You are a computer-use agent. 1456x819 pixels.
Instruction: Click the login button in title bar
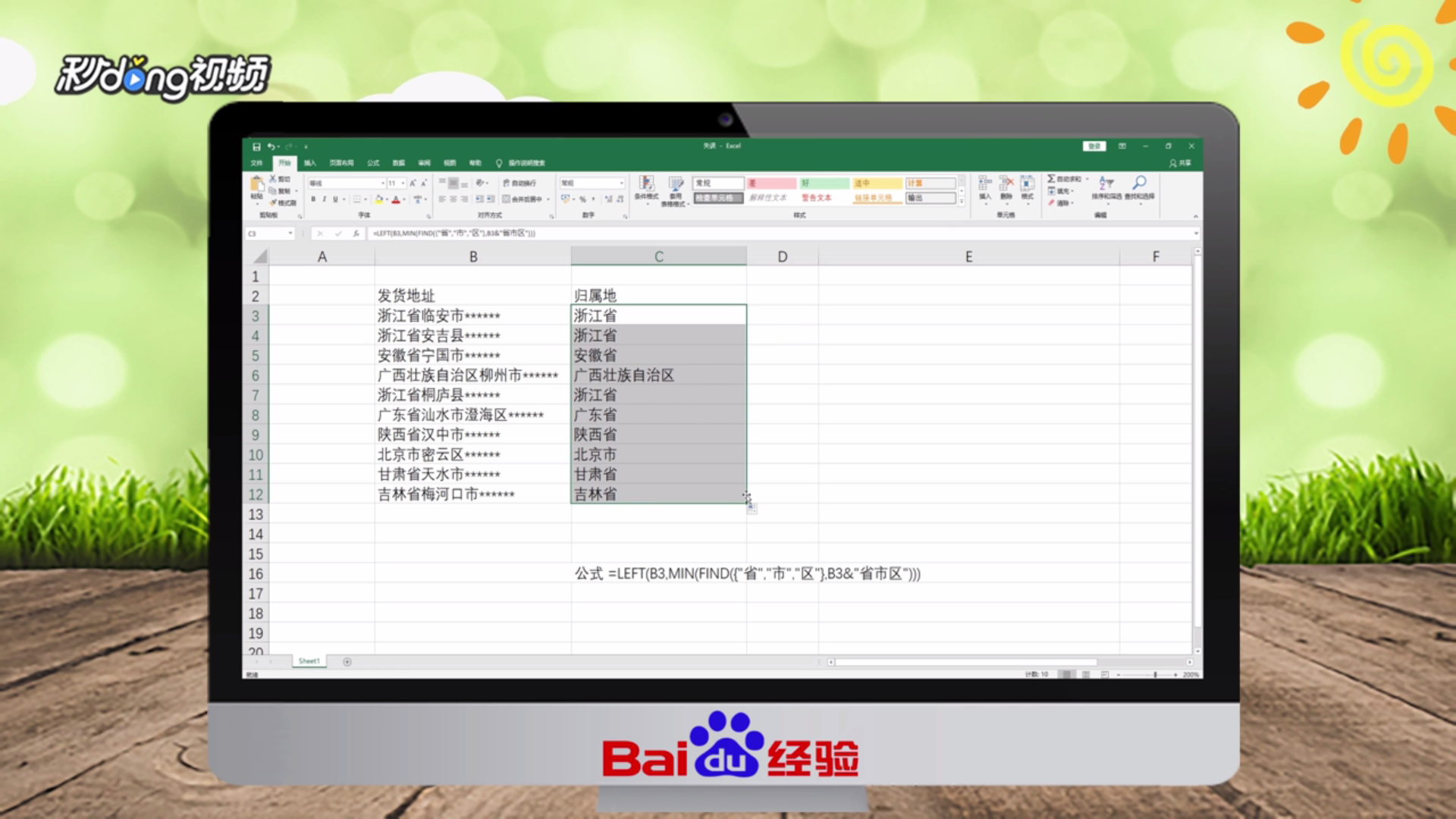point(1094,146)
